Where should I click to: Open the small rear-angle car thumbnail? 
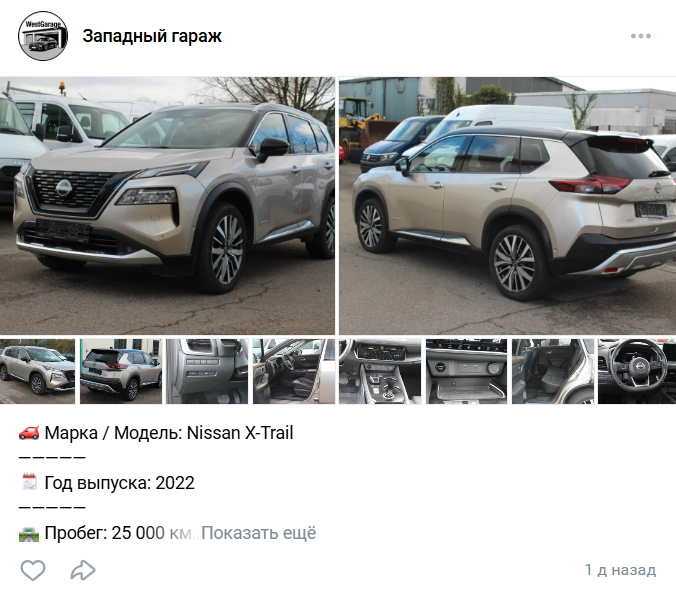point(121,371)
